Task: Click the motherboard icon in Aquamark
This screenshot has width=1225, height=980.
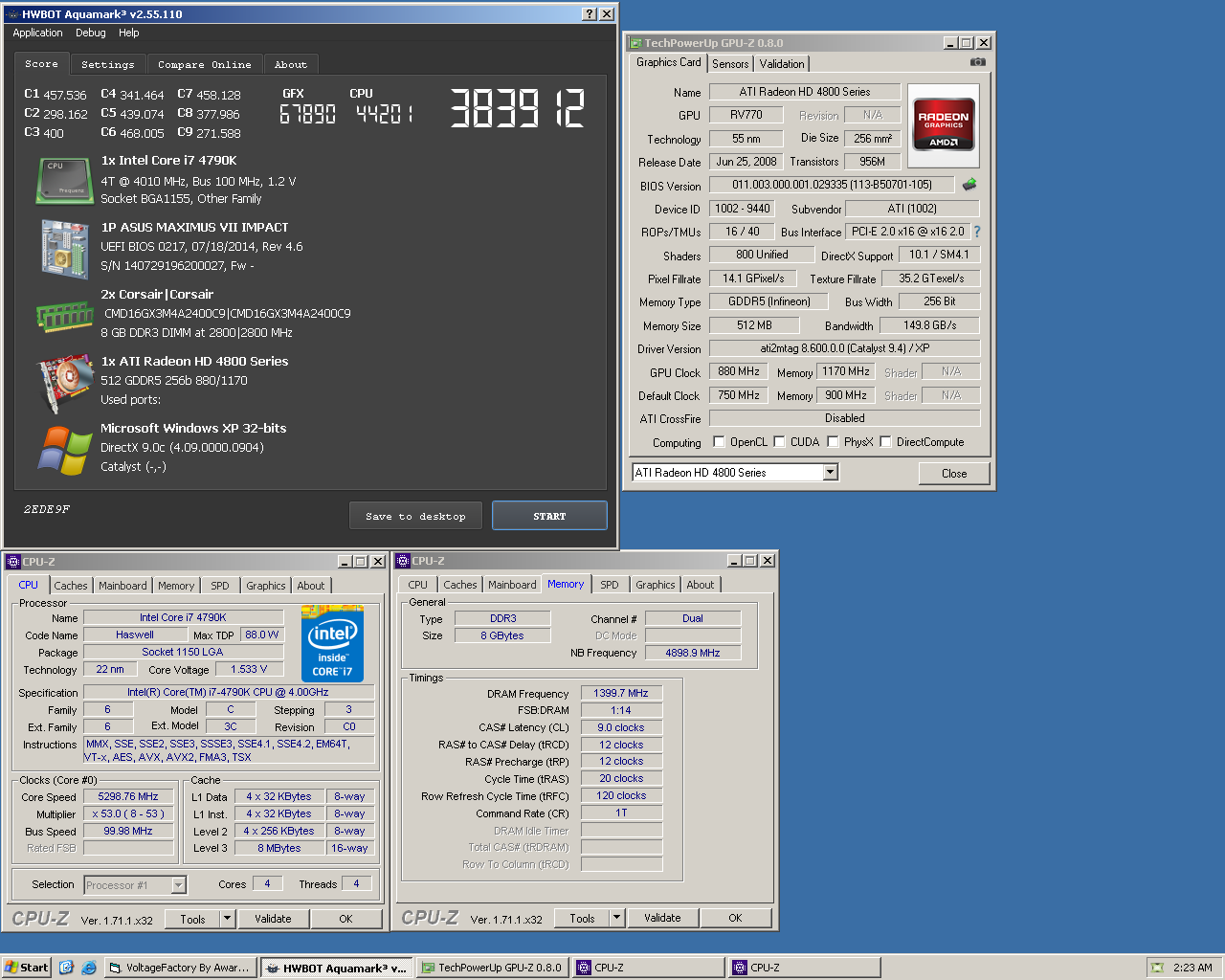Action: [64, 248]
